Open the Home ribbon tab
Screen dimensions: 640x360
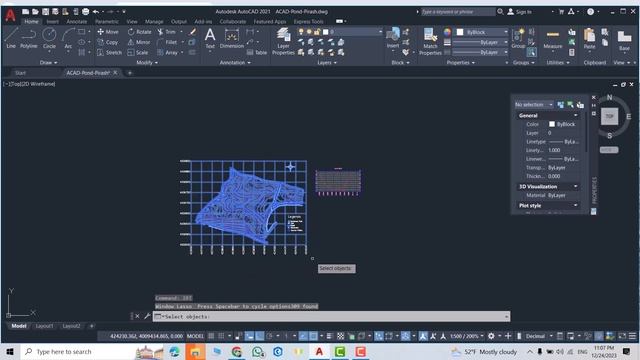point(31,21)
